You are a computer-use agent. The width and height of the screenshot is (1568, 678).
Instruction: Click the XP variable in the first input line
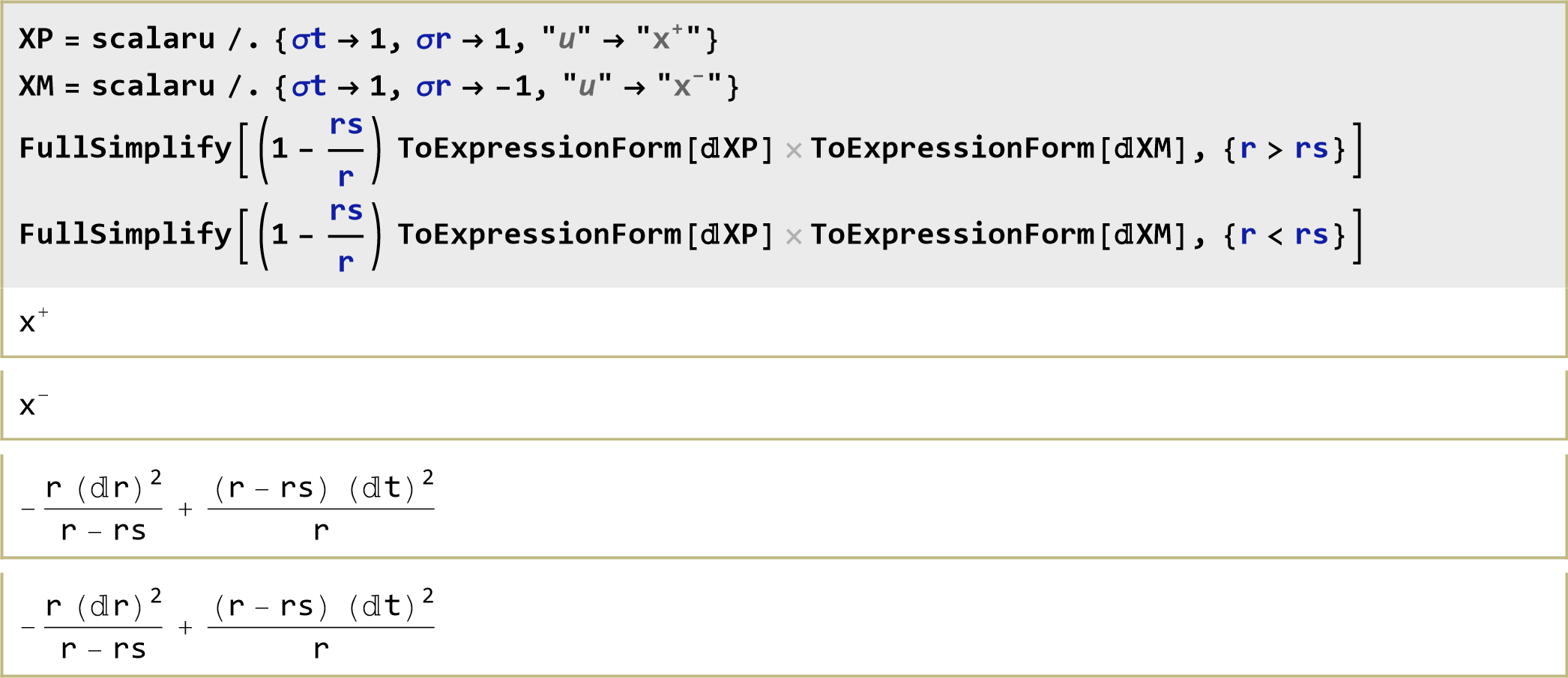click(x=35, y=39)
